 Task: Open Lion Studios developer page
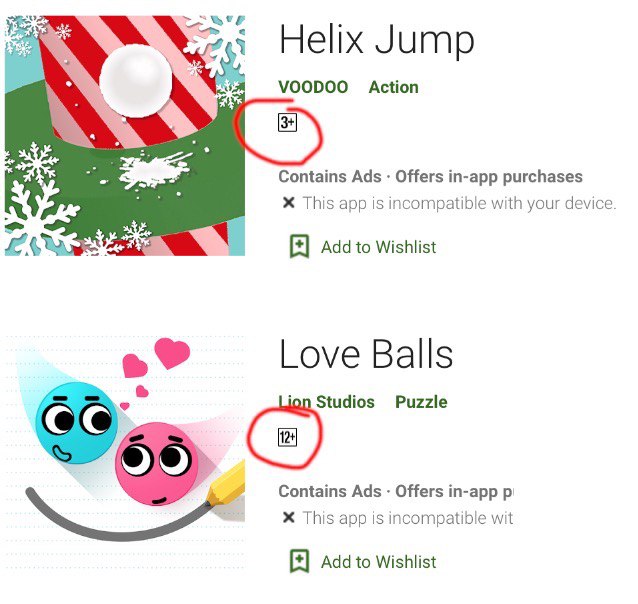[x=326, y=402]
